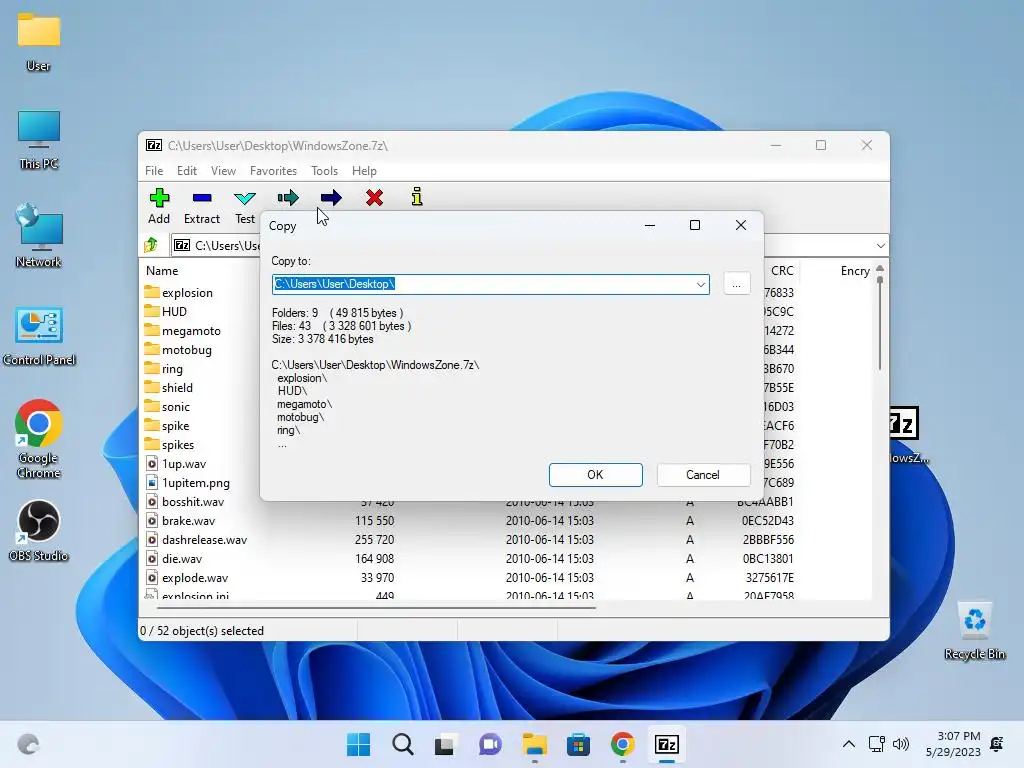Viewport: 1024px width, 768px height.
Task: Click the vertical scrollbar in file list
Action: 880,322
